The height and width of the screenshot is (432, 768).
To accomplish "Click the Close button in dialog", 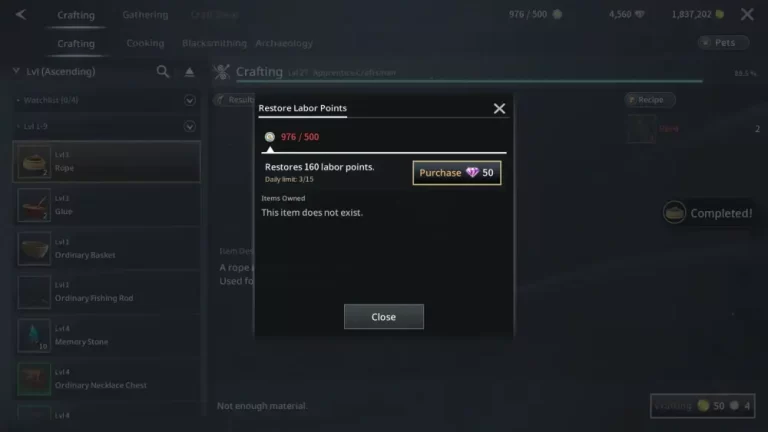I will point(384,317).
